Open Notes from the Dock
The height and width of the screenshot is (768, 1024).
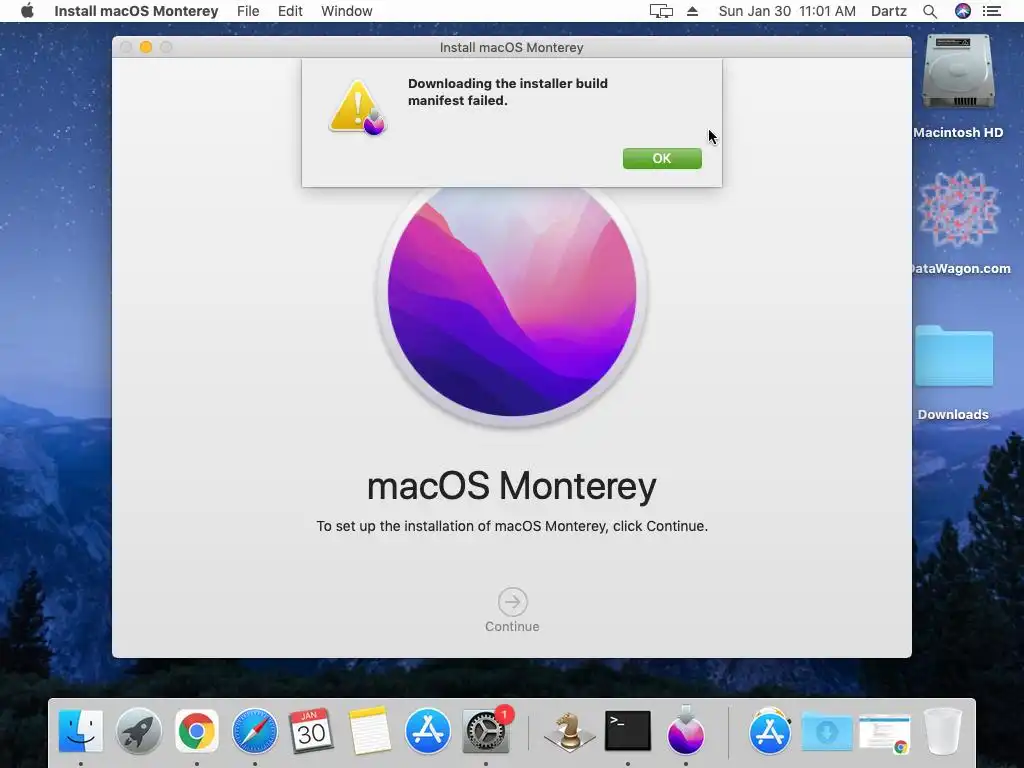370,731
